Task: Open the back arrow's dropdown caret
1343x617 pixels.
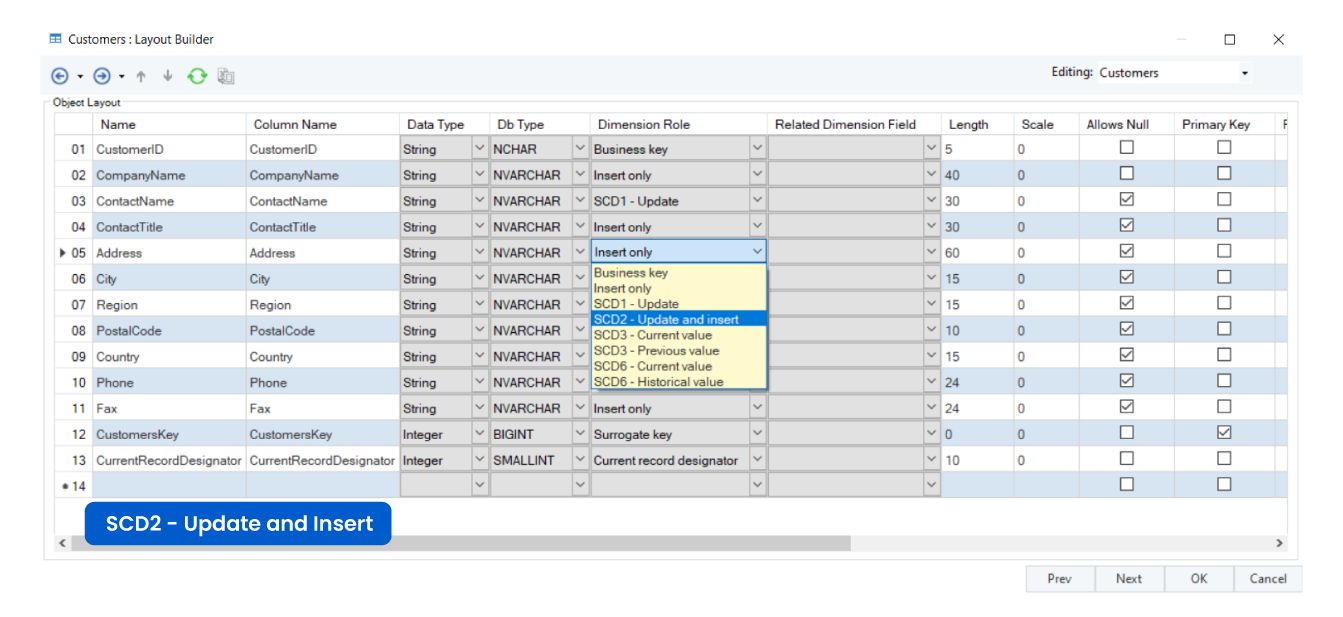Action: (x=80, y=76)
